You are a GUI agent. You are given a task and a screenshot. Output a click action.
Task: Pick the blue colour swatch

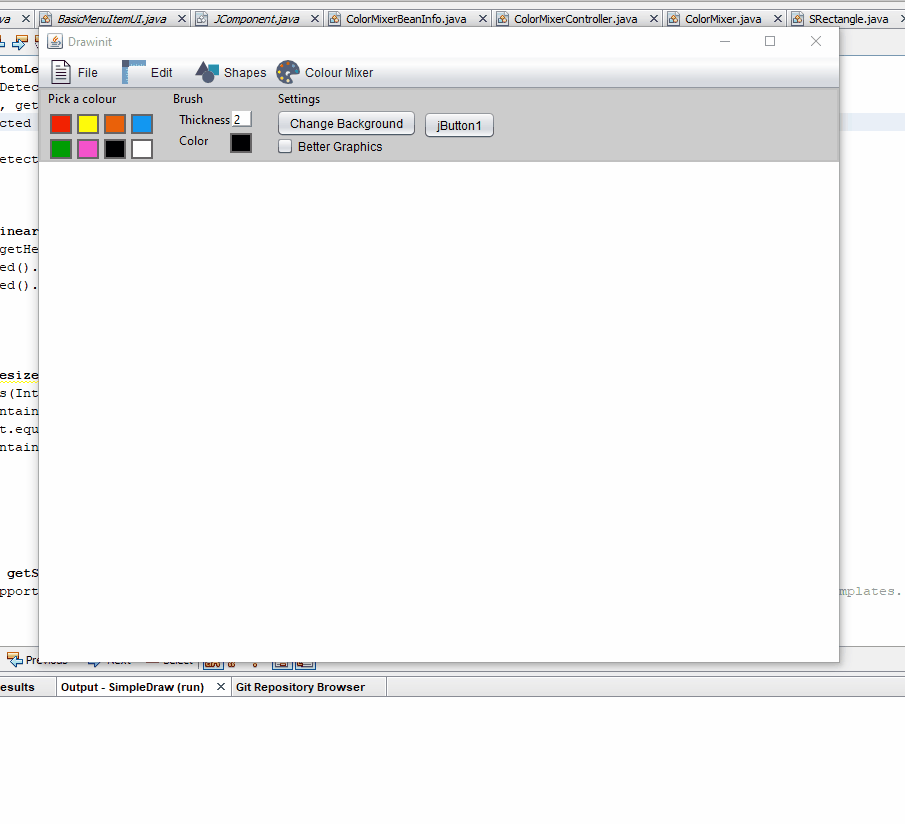click(142, 123)
